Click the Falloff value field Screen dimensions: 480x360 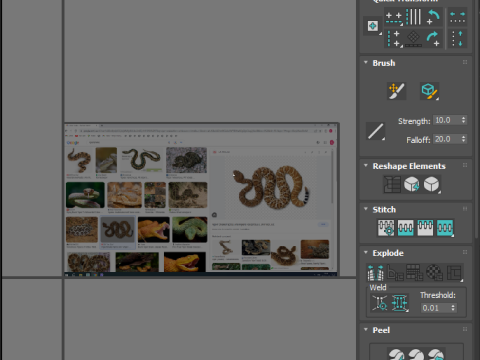pos(447,139)
